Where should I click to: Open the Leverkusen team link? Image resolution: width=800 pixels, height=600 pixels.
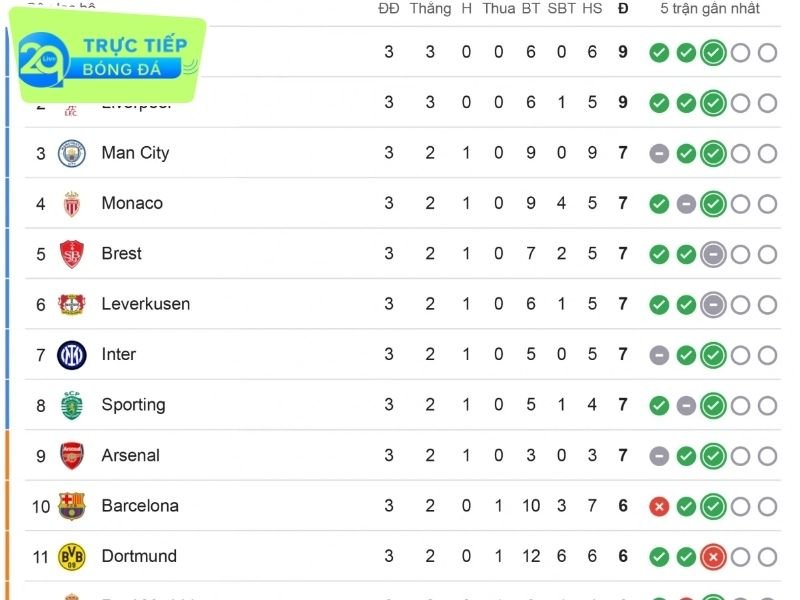point(145,304)
